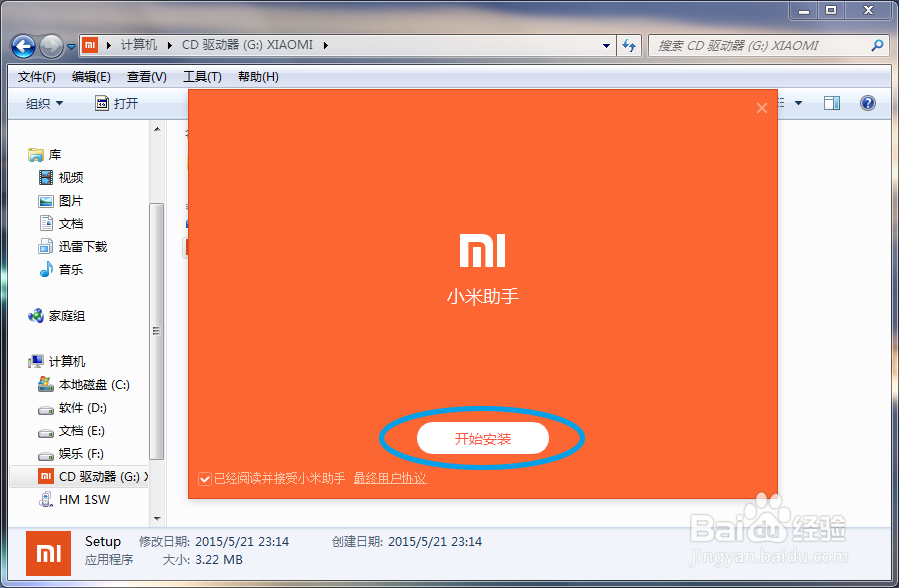Select 计算机 in navigation pane
Viewport: 899px width, 588px height.
67,362
